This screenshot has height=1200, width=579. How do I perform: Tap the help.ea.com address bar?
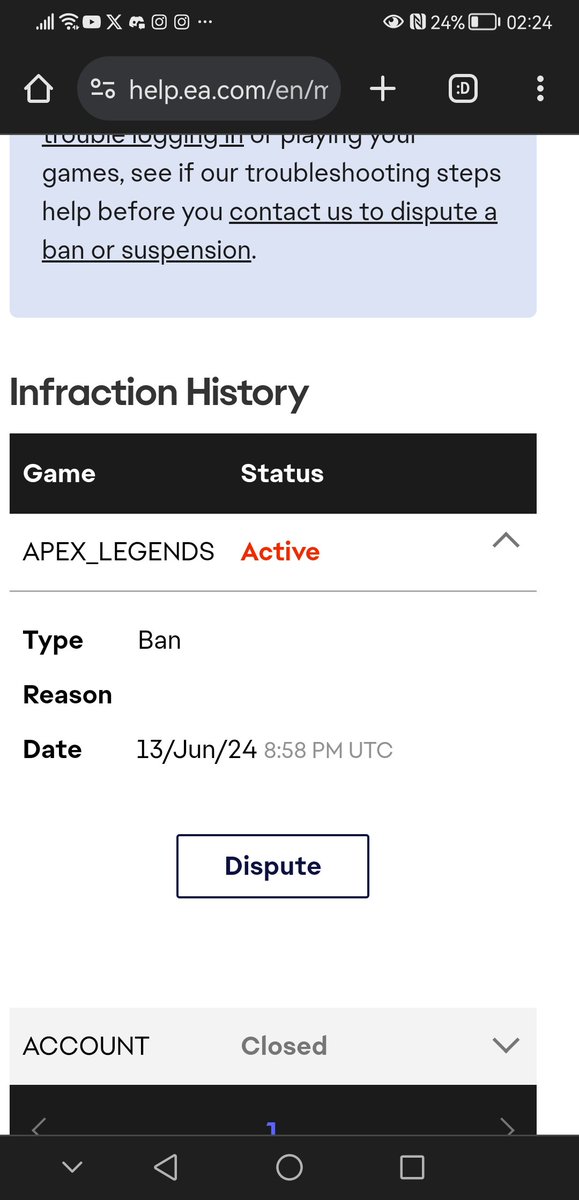coord(209,90)
